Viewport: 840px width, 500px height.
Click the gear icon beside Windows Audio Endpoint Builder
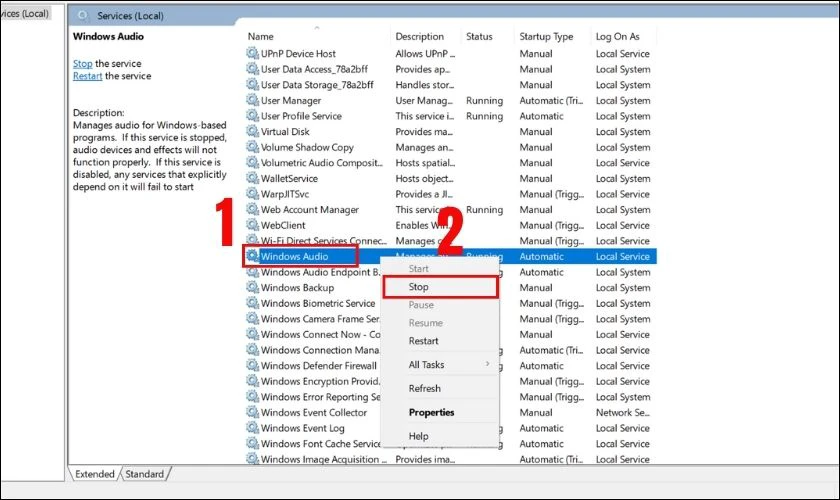click(252, 271)
